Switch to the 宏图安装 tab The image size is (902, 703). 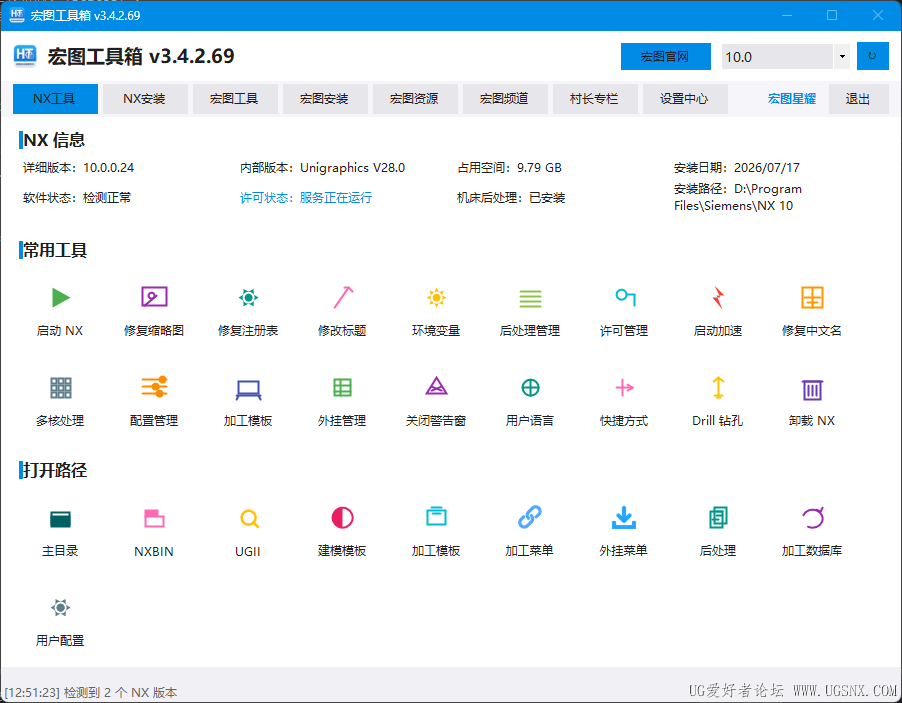point(325,99)
